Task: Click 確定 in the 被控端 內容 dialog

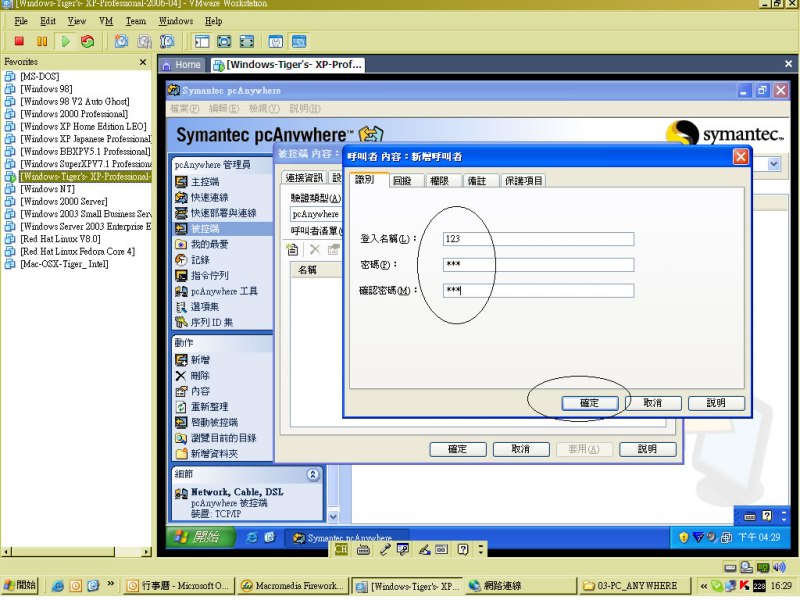Action: 457,449
